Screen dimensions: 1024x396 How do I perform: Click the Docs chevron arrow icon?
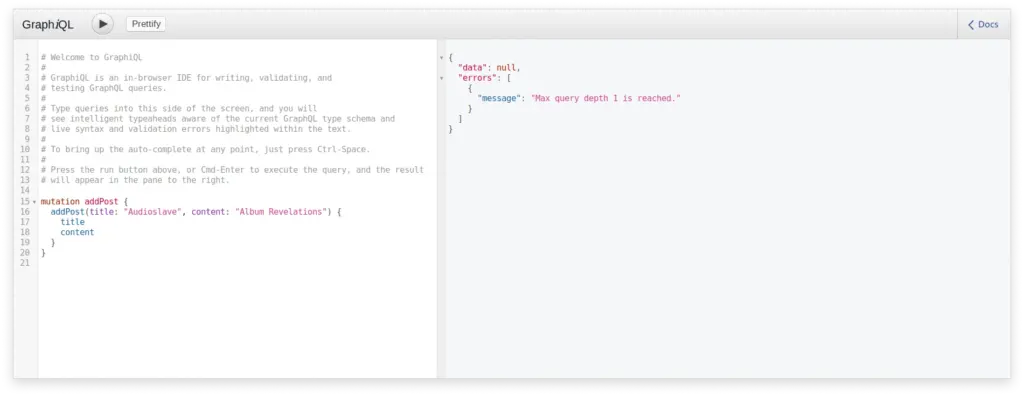tap(971, 25)
